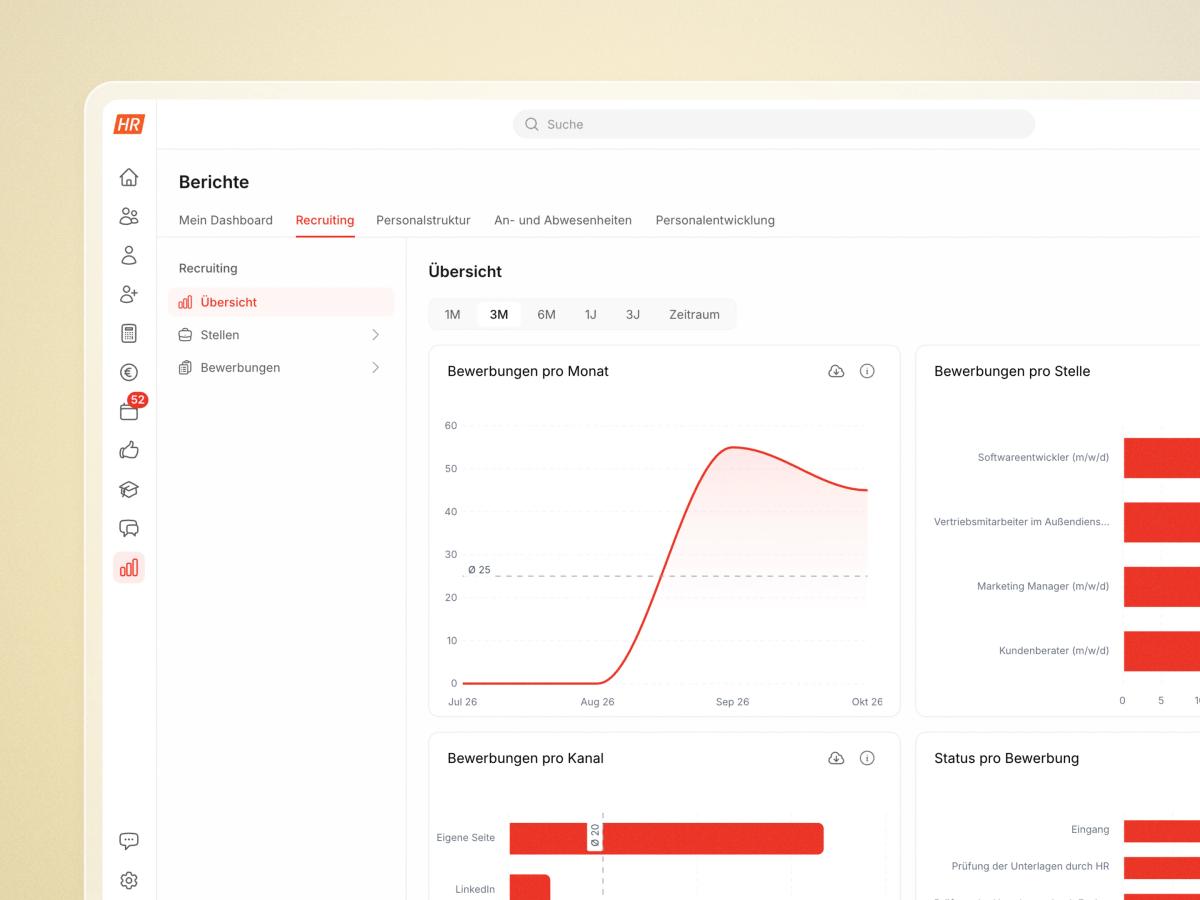Screen dimensions: 1200x900
Task: Open An- und Abwesenheiten tab
Action: coord(563,220)
